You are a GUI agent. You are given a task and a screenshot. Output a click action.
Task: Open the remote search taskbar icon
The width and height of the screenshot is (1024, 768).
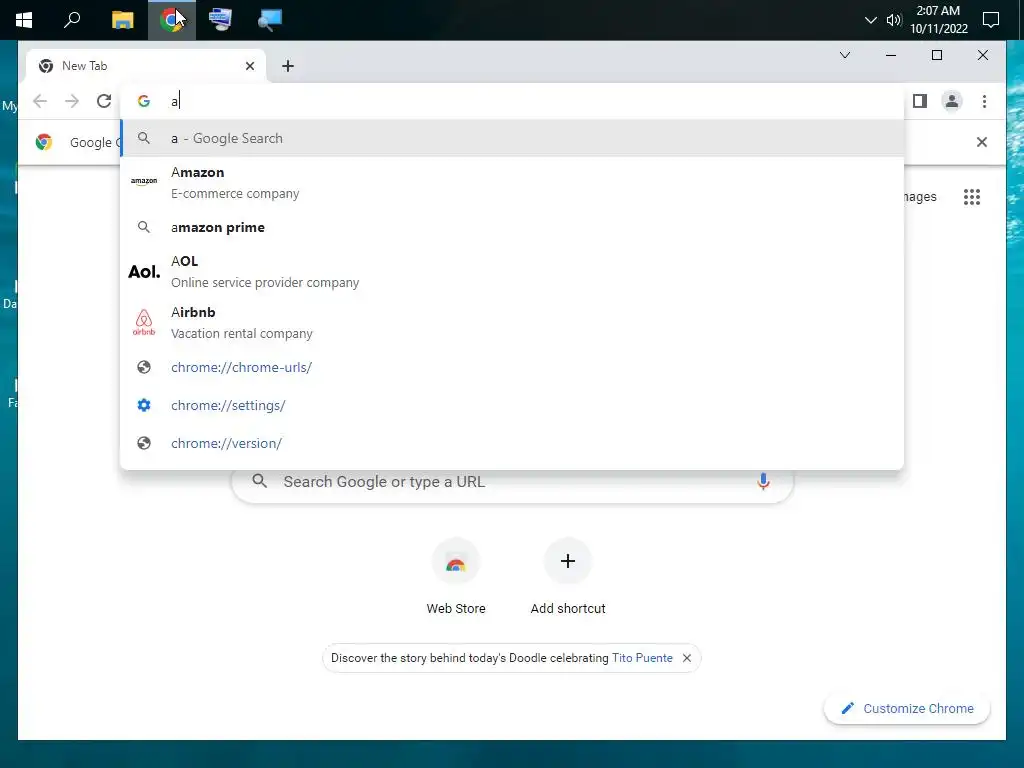(269, 20)
